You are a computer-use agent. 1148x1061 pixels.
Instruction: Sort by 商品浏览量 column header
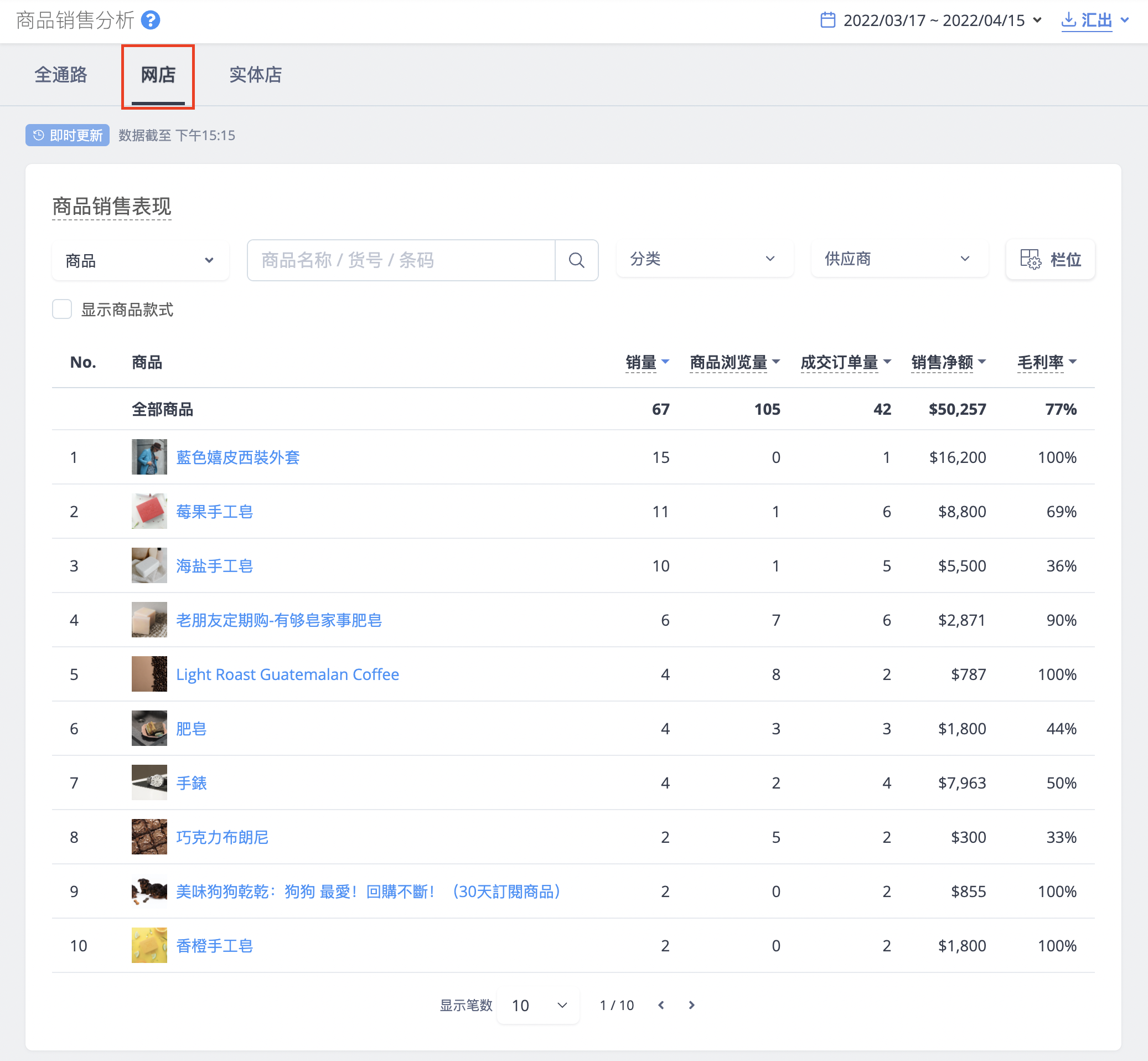[x=735, y=362]
